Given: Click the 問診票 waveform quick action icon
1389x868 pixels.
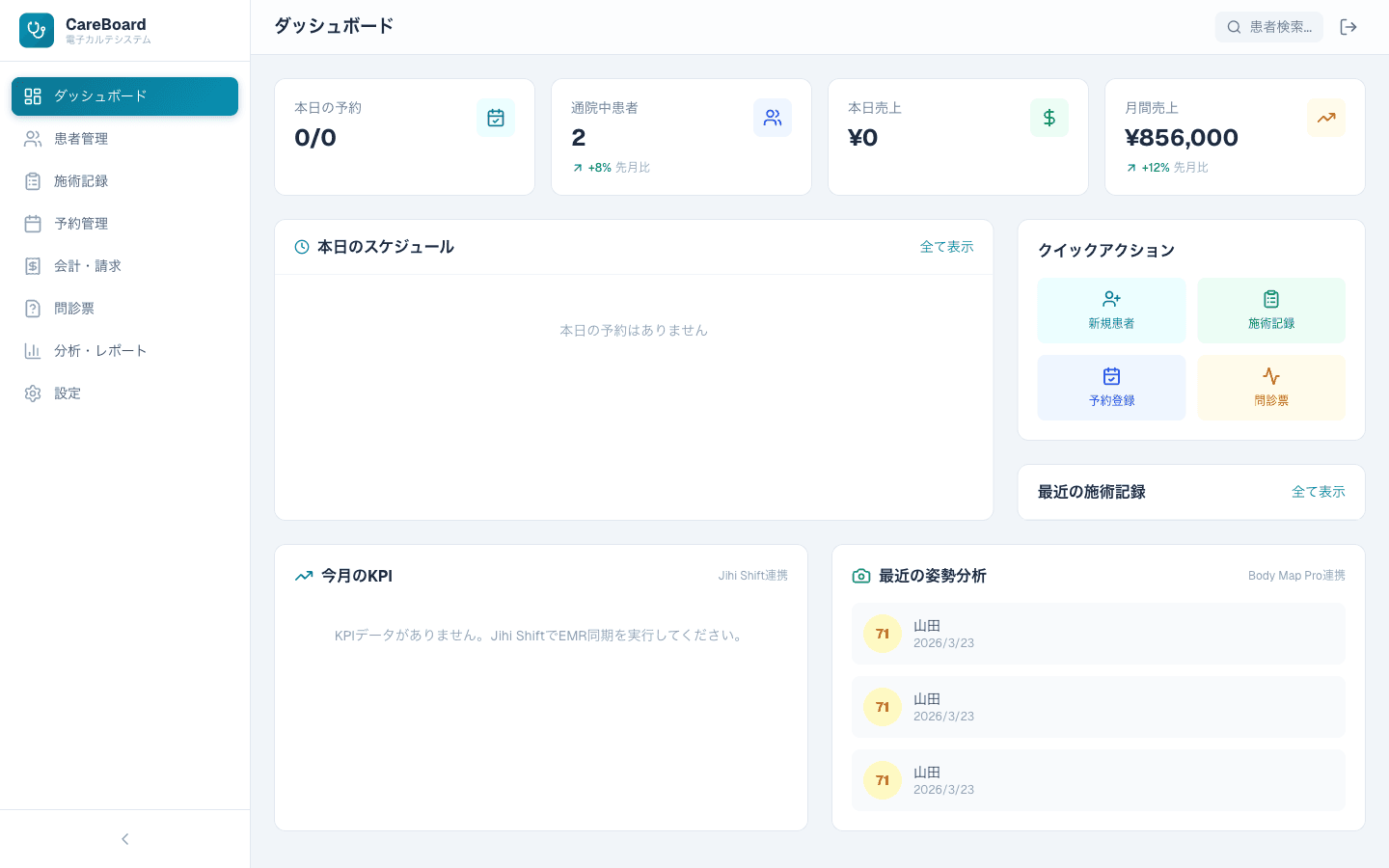Looking at the screenshot, I should [x=1271, y=376].
